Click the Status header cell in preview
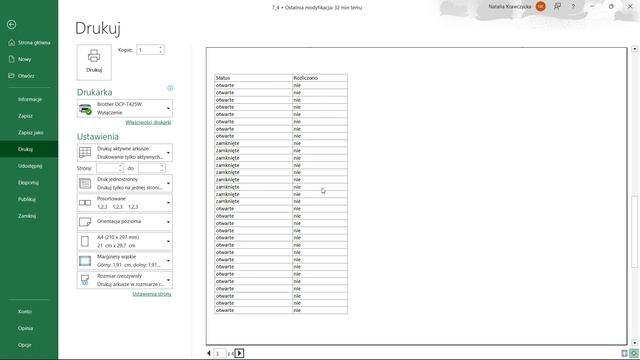The width and height of the screenshot is (640, 360). pyautogui.click(x=253, y=78)
